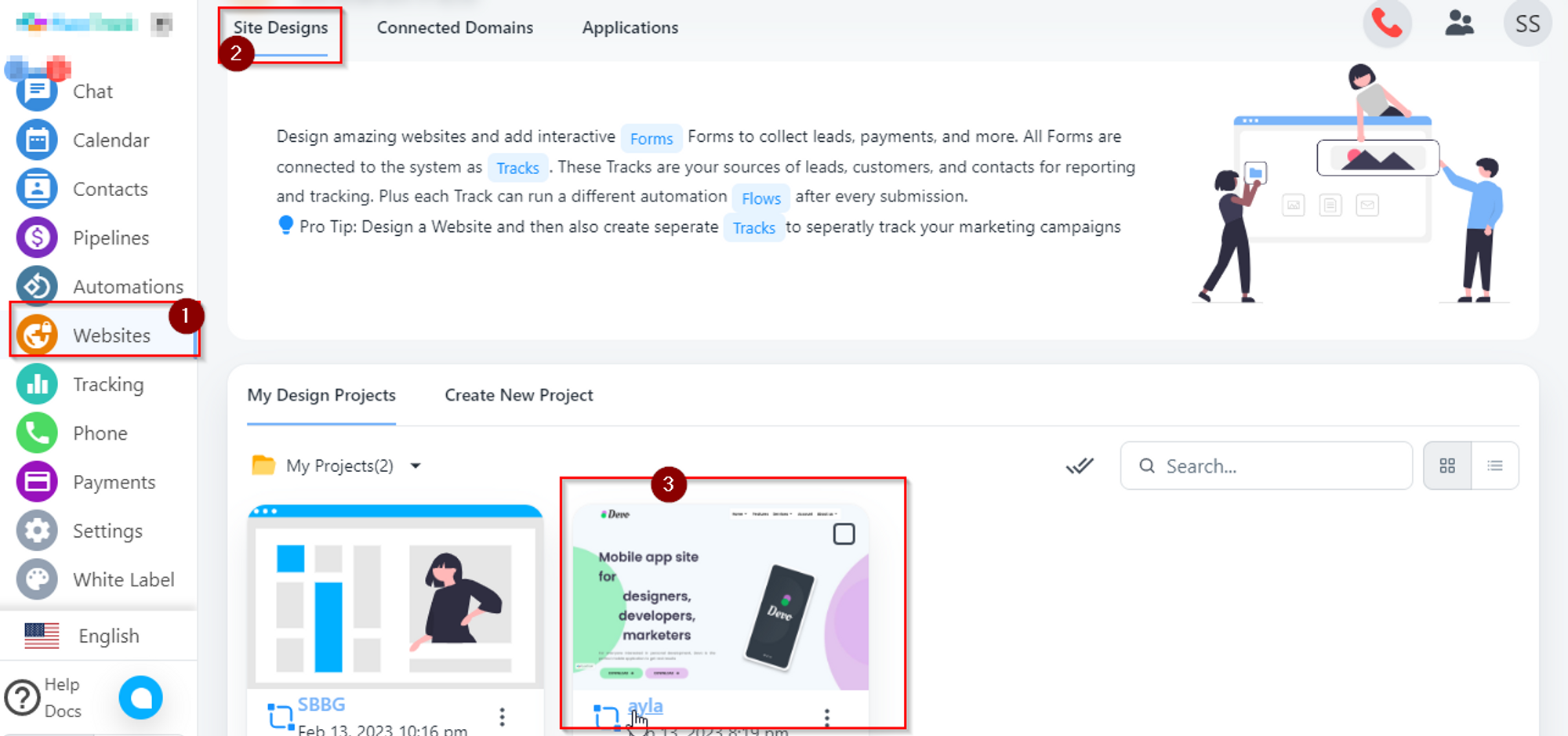Click the select-all double checkmark
1568x736 pixels.
(x=1079, y=466)
